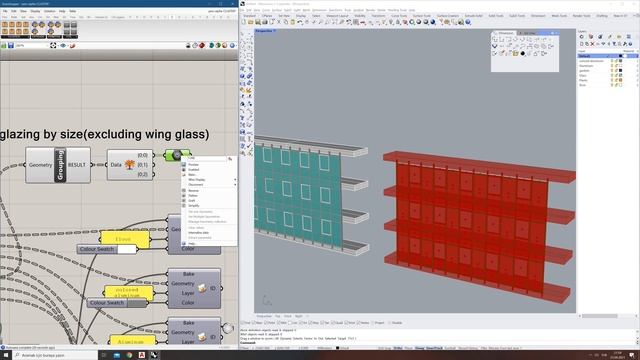640x360 pixels.
Task: Click the Grouping component on canvas
Action: click(x=58, y=165)
